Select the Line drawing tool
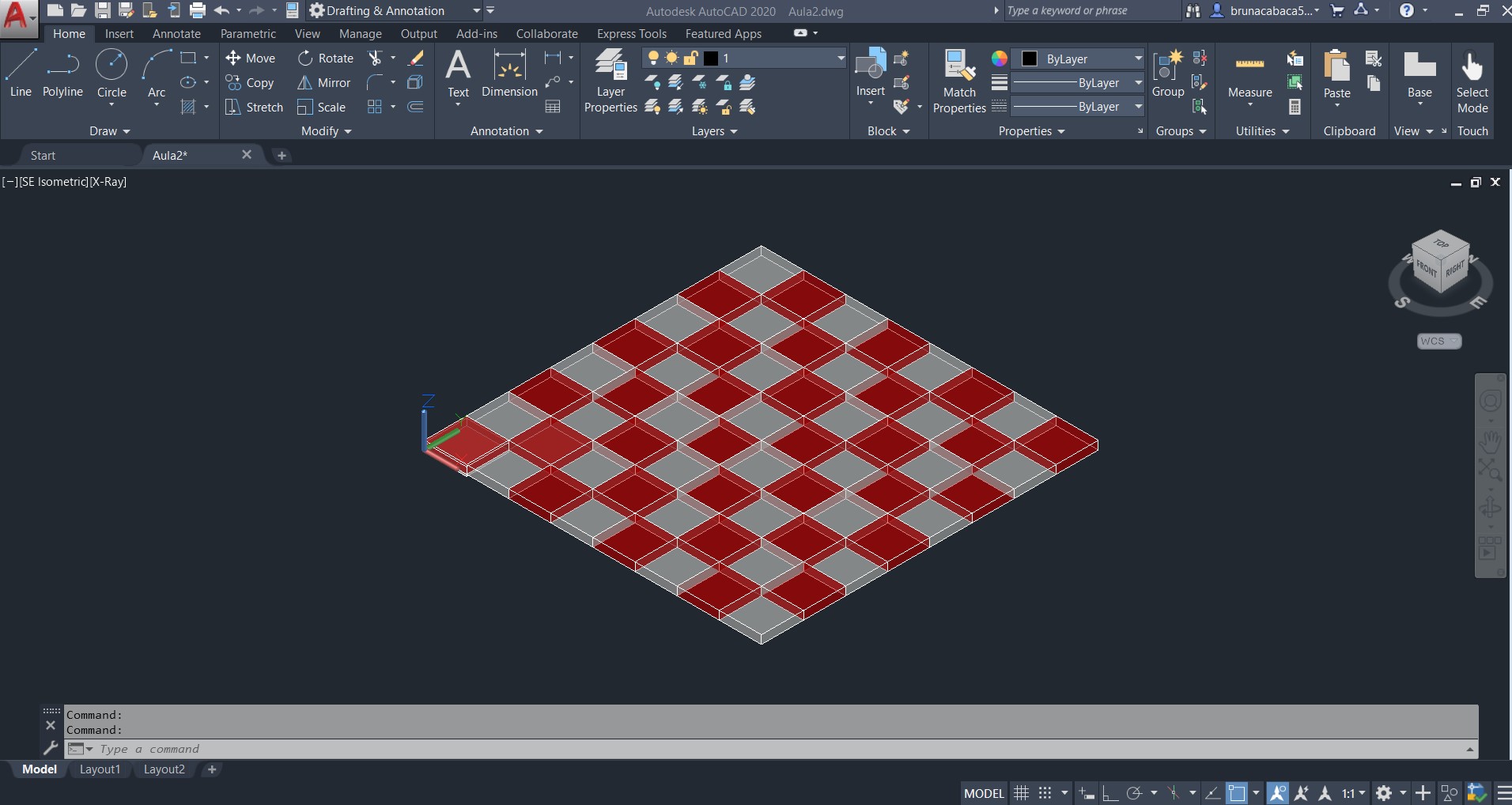This screenshot has width=1512, height=805. click(x=21, y=73)
